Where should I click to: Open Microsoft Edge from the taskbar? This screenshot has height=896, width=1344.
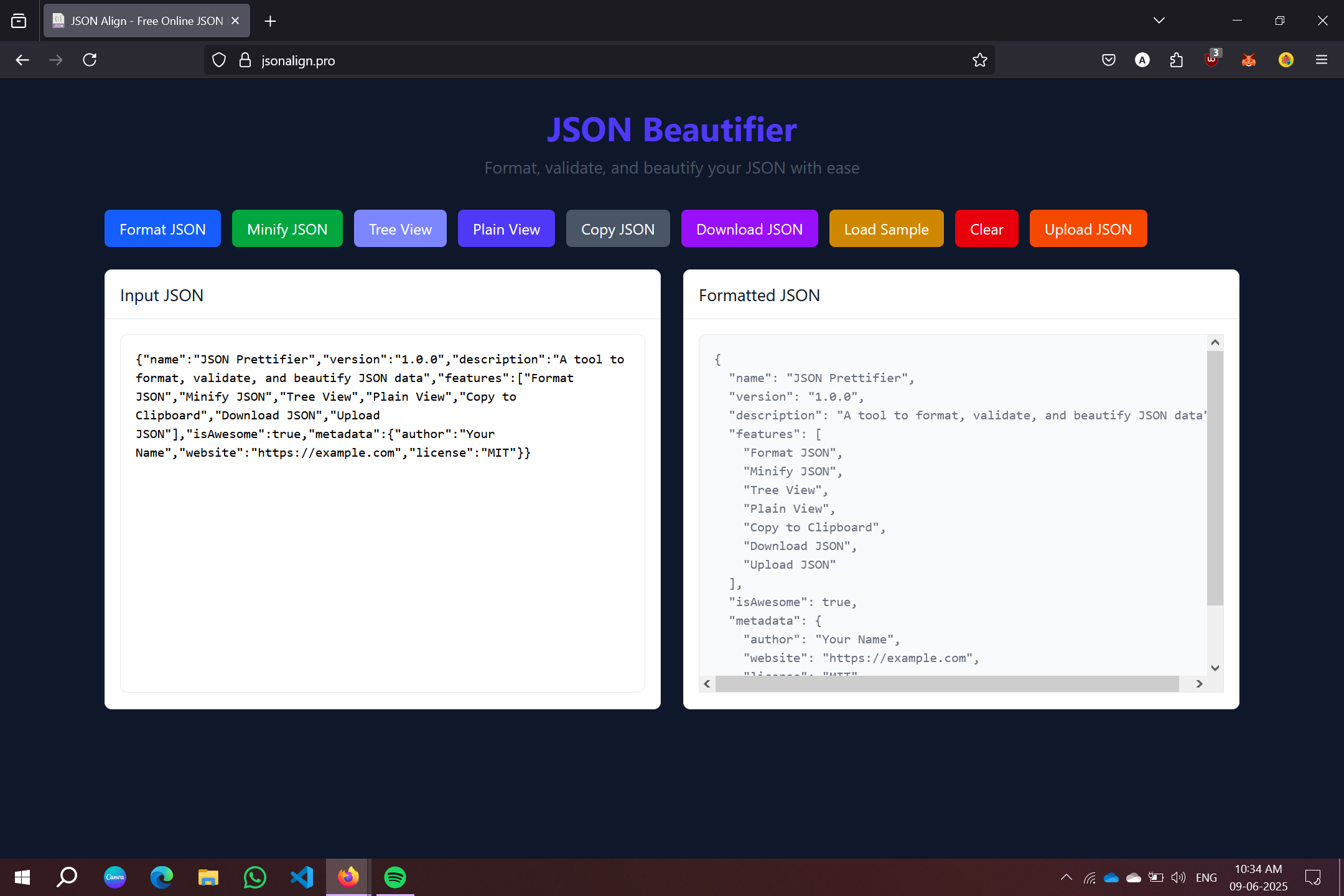[x=162, y=877]
